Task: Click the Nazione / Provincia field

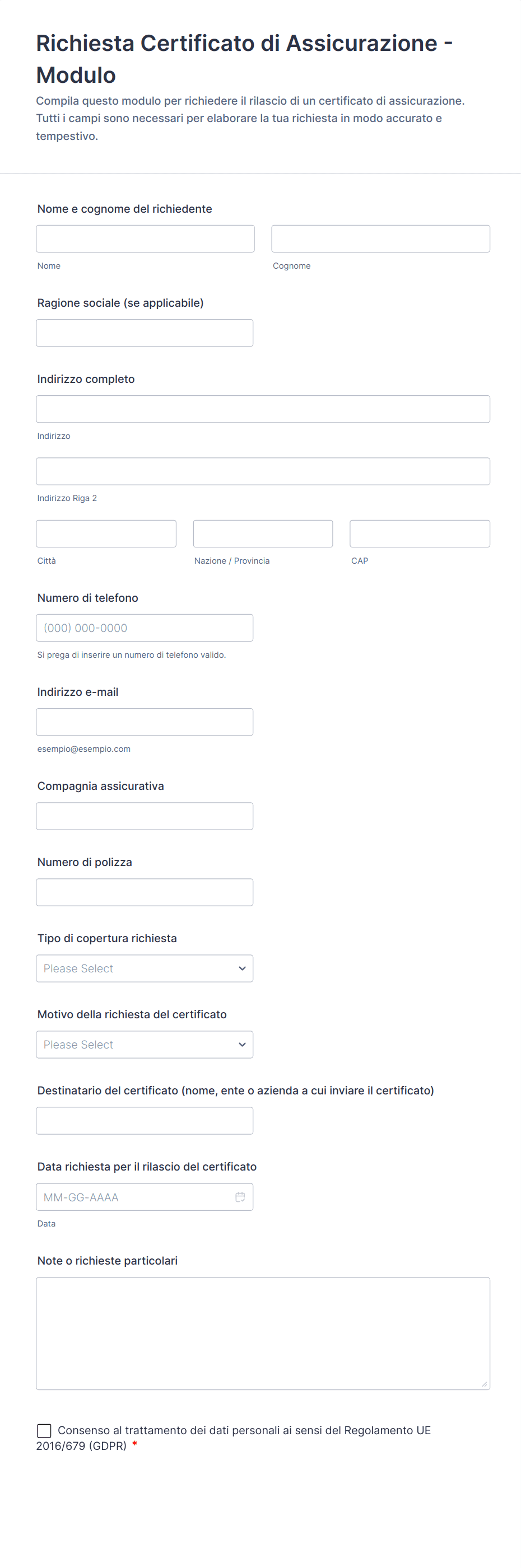Action: point(263,533)
